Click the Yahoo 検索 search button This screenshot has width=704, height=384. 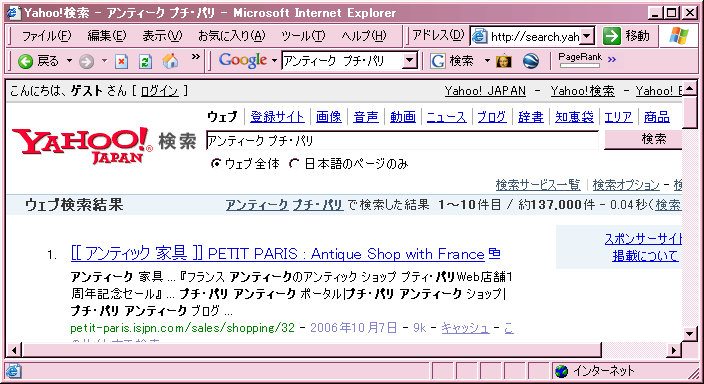pyautogui.click(x=643, y=140)
